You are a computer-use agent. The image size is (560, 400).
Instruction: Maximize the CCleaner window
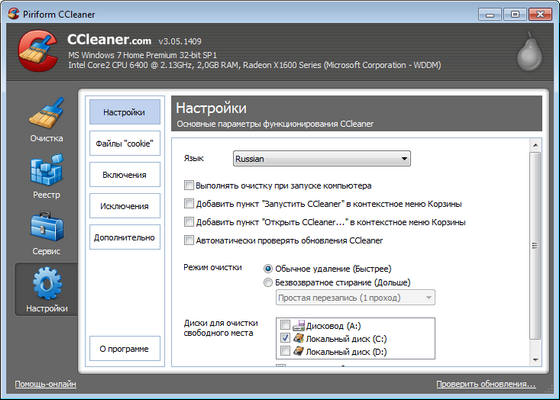[x=515, y=15]
